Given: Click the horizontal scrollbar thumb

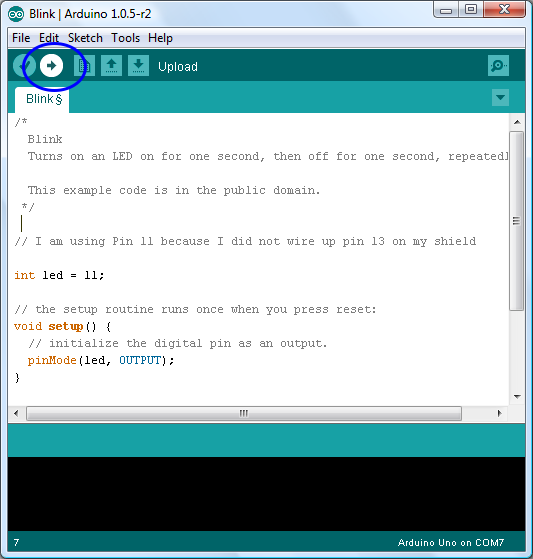Looking at the screenshot, I should pos(244,414).
